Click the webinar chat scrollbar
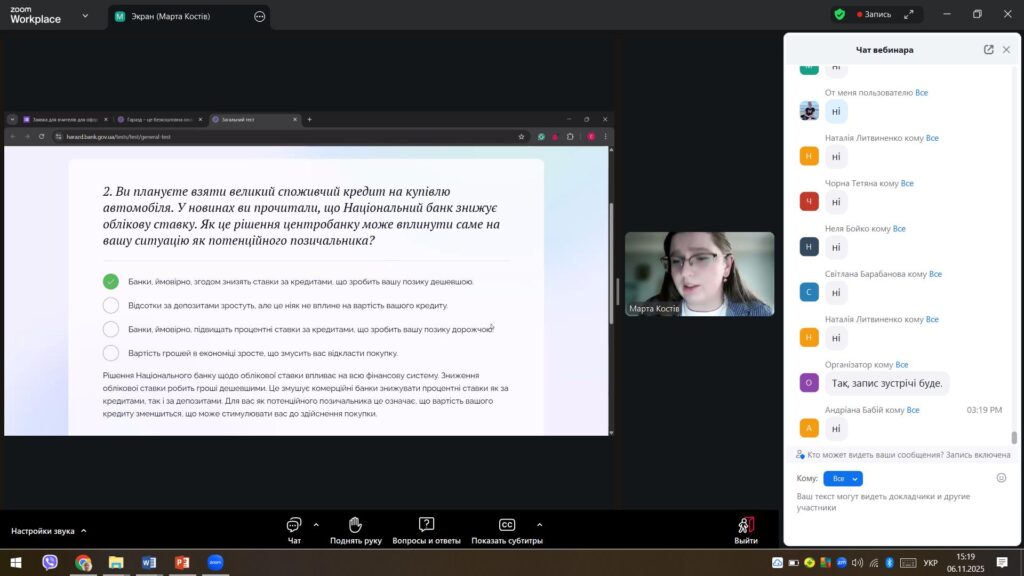1024x576 pixels. tap(1014, 437)
